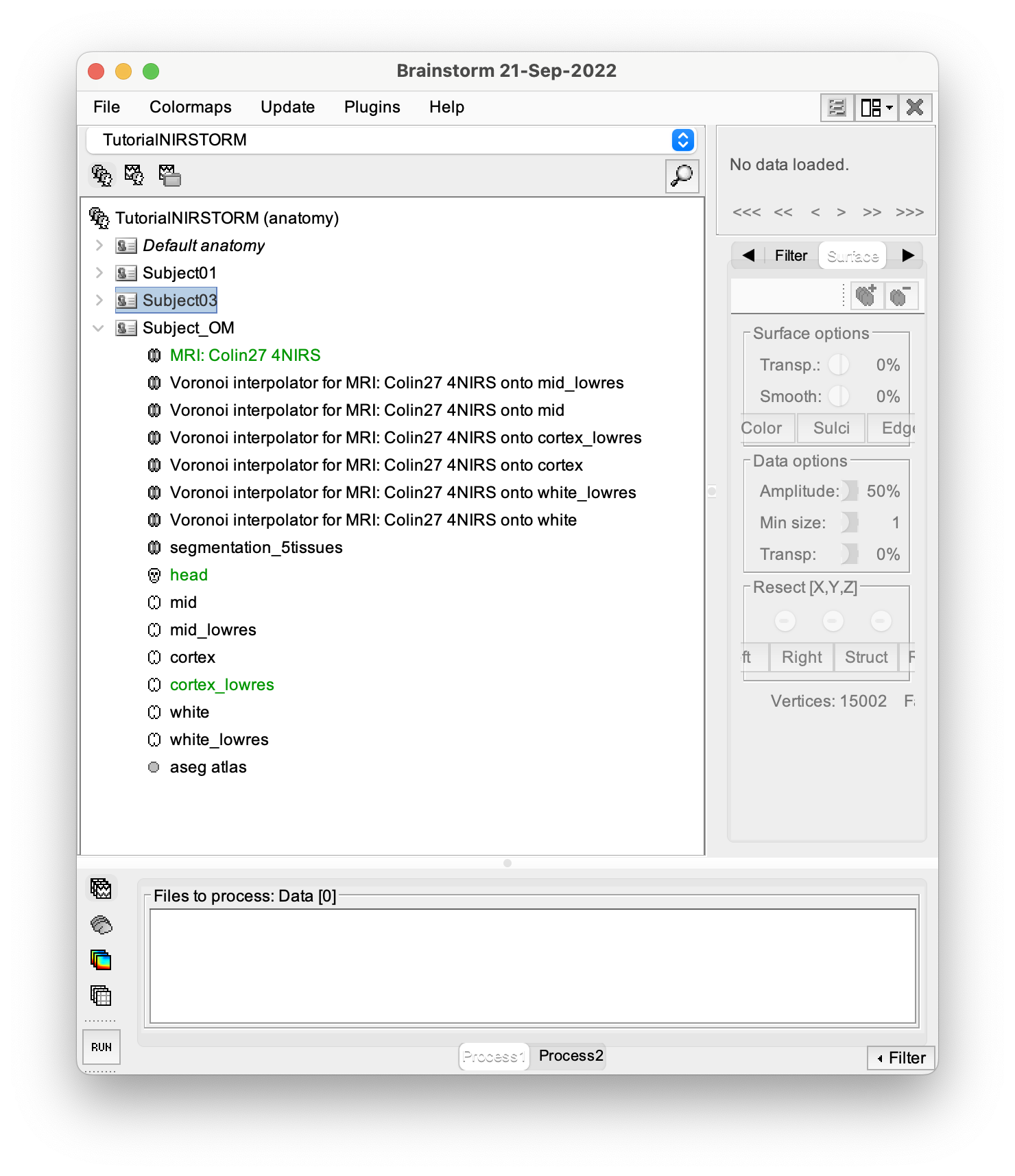The height and width of the screenshot is (1176, 1015).
Task: Jump far forward with >>>
Action: point(909,212)
